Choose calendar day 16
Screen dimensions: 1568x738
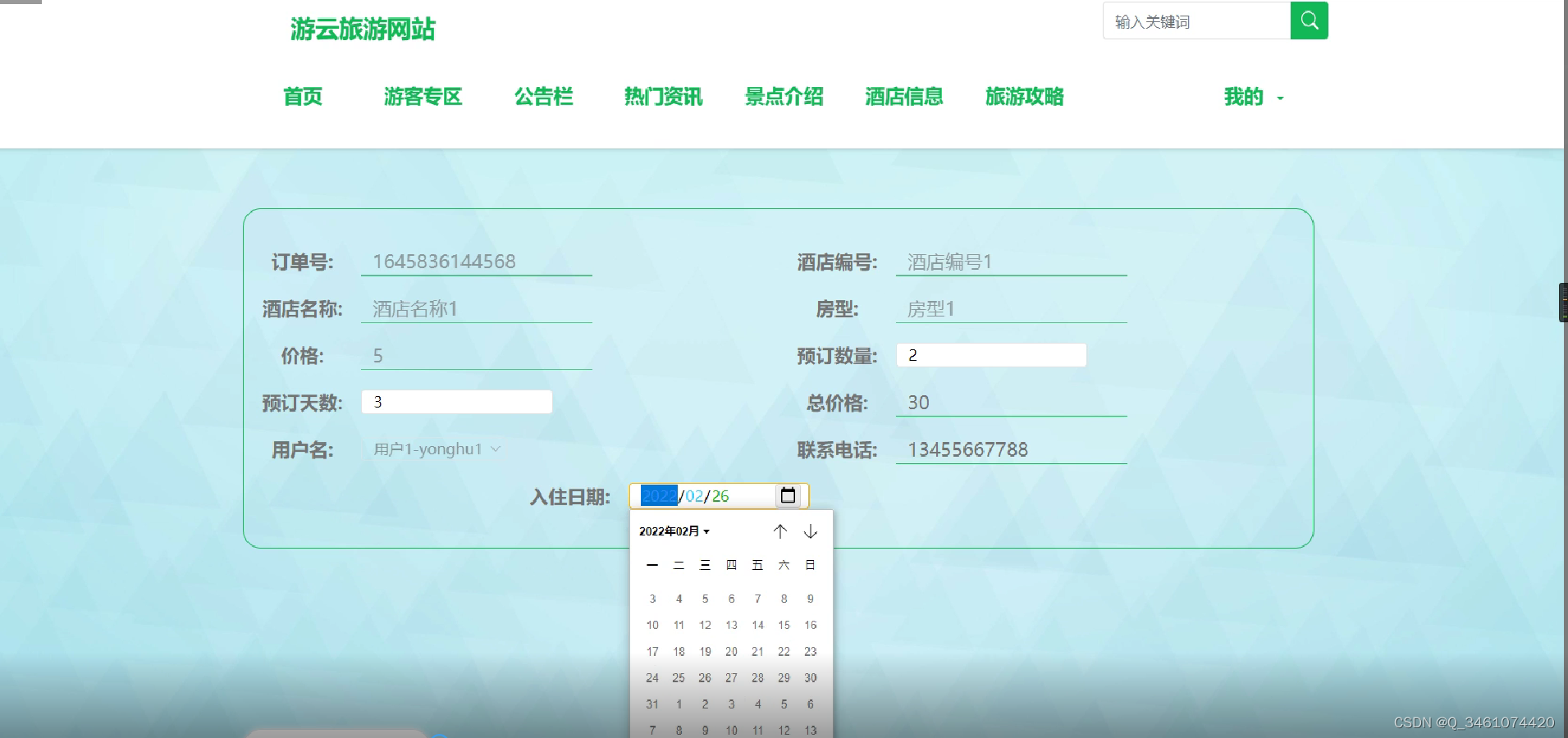click(811, 625)
